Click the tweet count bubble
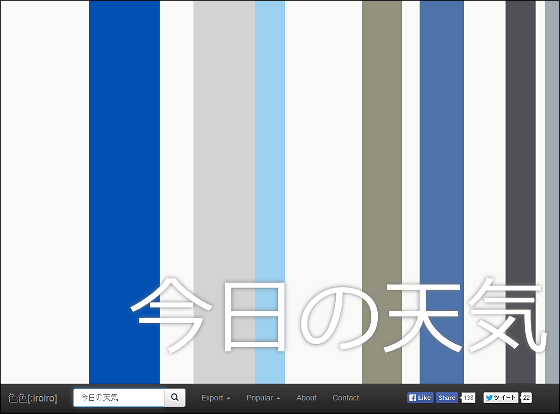Viewport: 560px width, 414px height. click(x=526, y=398)
